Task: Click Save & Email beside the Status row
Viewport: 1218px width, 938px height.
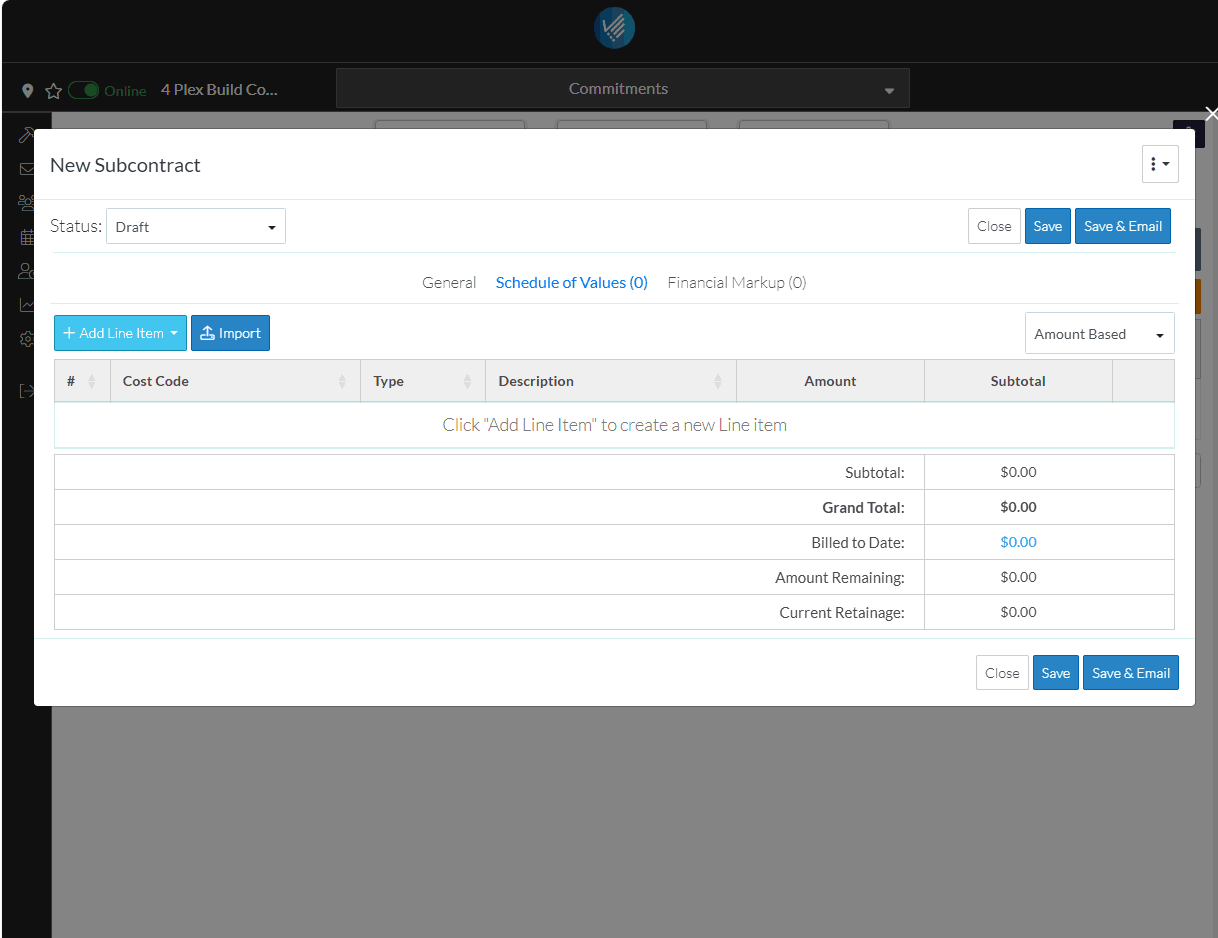Action: coord(1123,226)
